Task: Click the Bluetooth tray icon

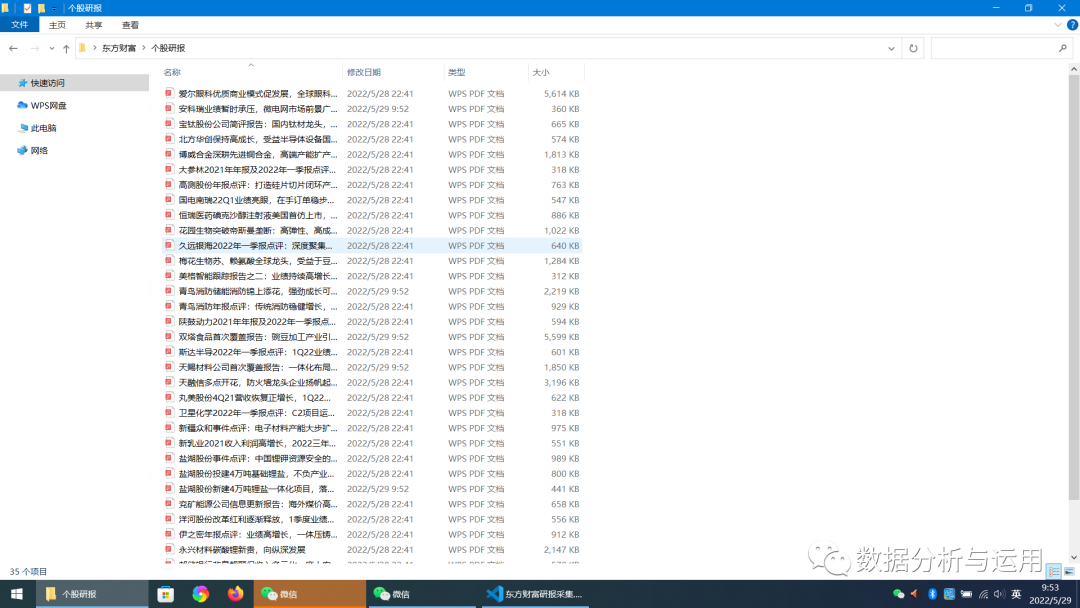Action: 932,594
